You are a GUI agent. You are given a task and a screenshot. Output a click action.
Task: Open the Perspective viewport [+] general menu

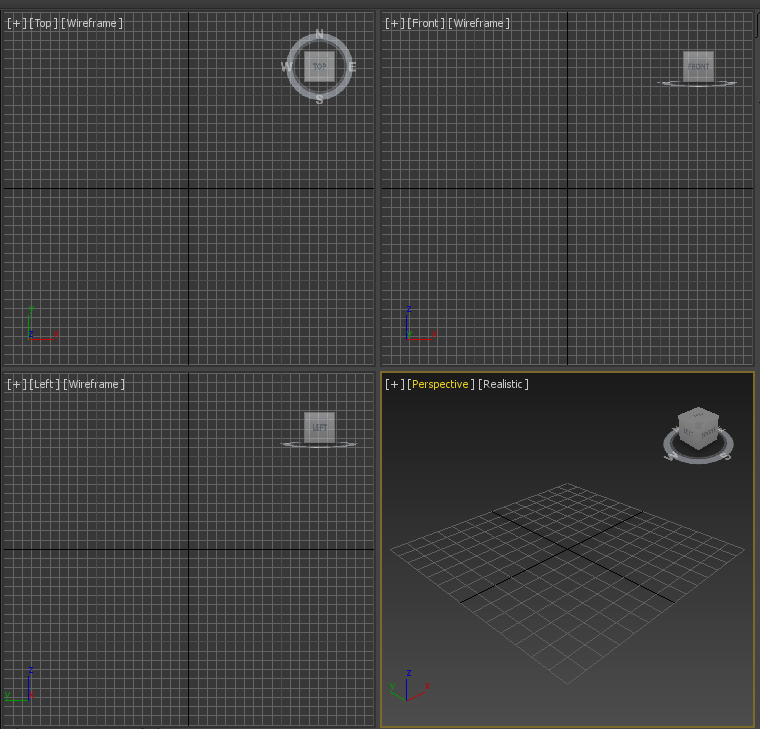[395, 384]
